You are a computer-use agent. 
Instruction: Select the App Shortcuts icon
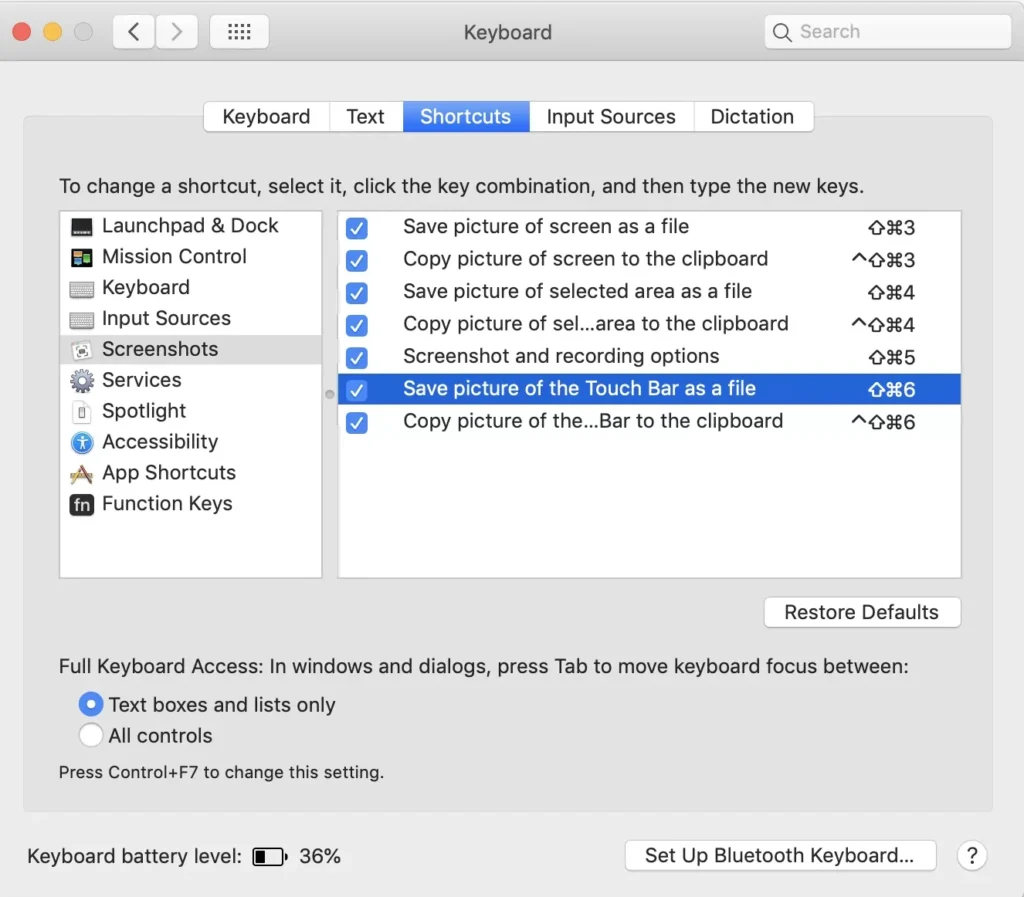click(82, 473)
